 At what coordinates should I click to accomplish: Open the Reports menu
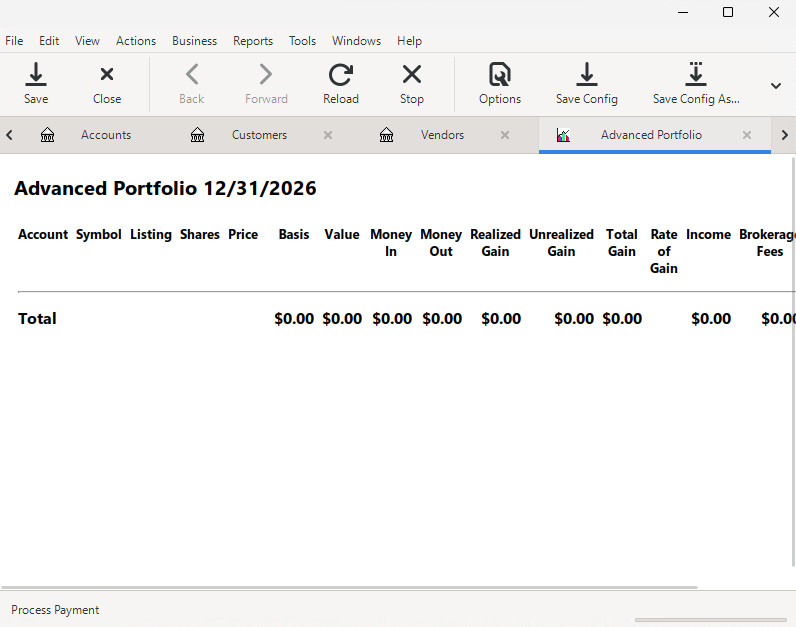click(253, 41)
